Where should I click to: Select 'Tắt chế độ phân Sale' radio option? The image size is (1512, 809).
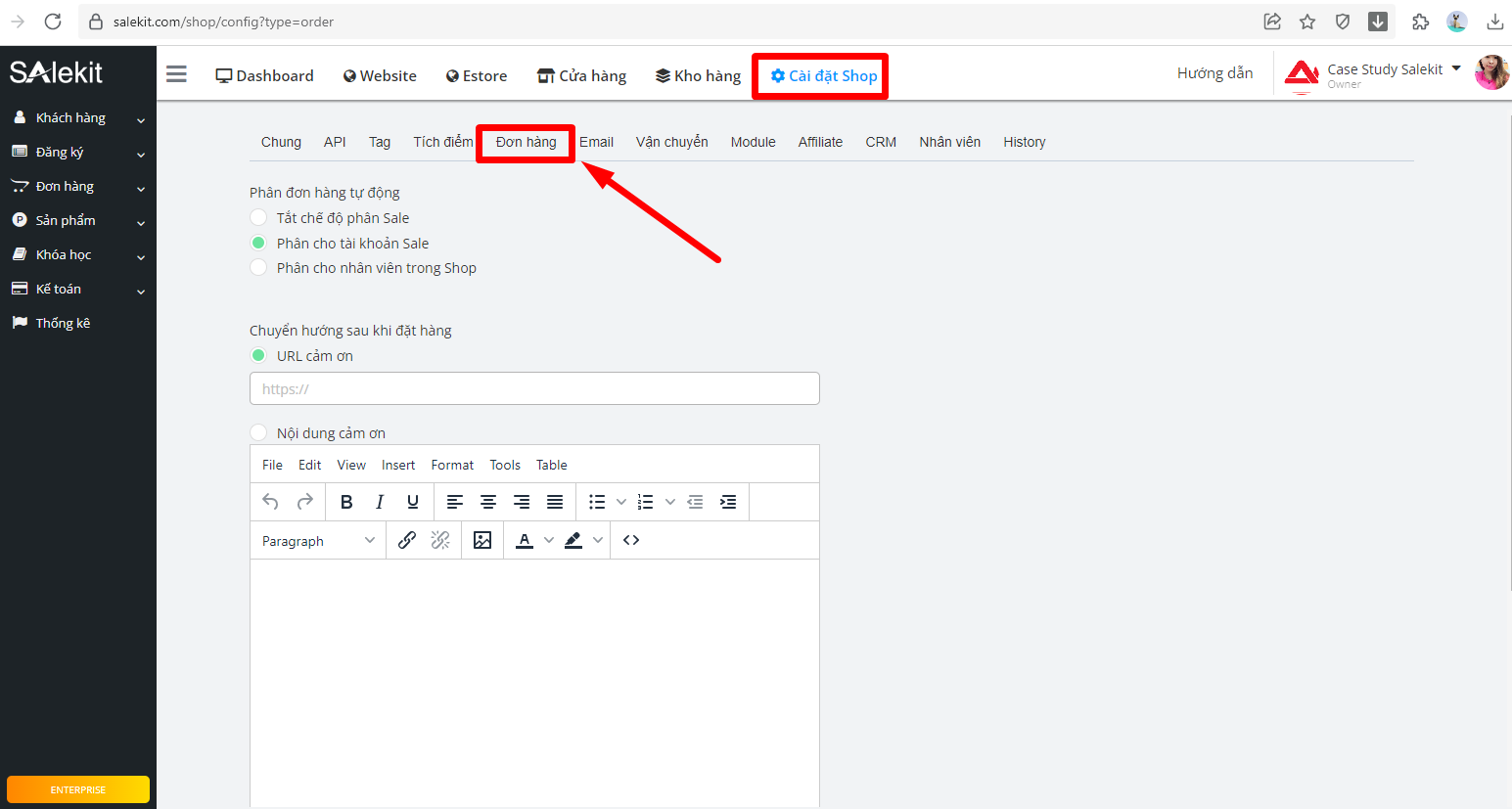[258, 217]
